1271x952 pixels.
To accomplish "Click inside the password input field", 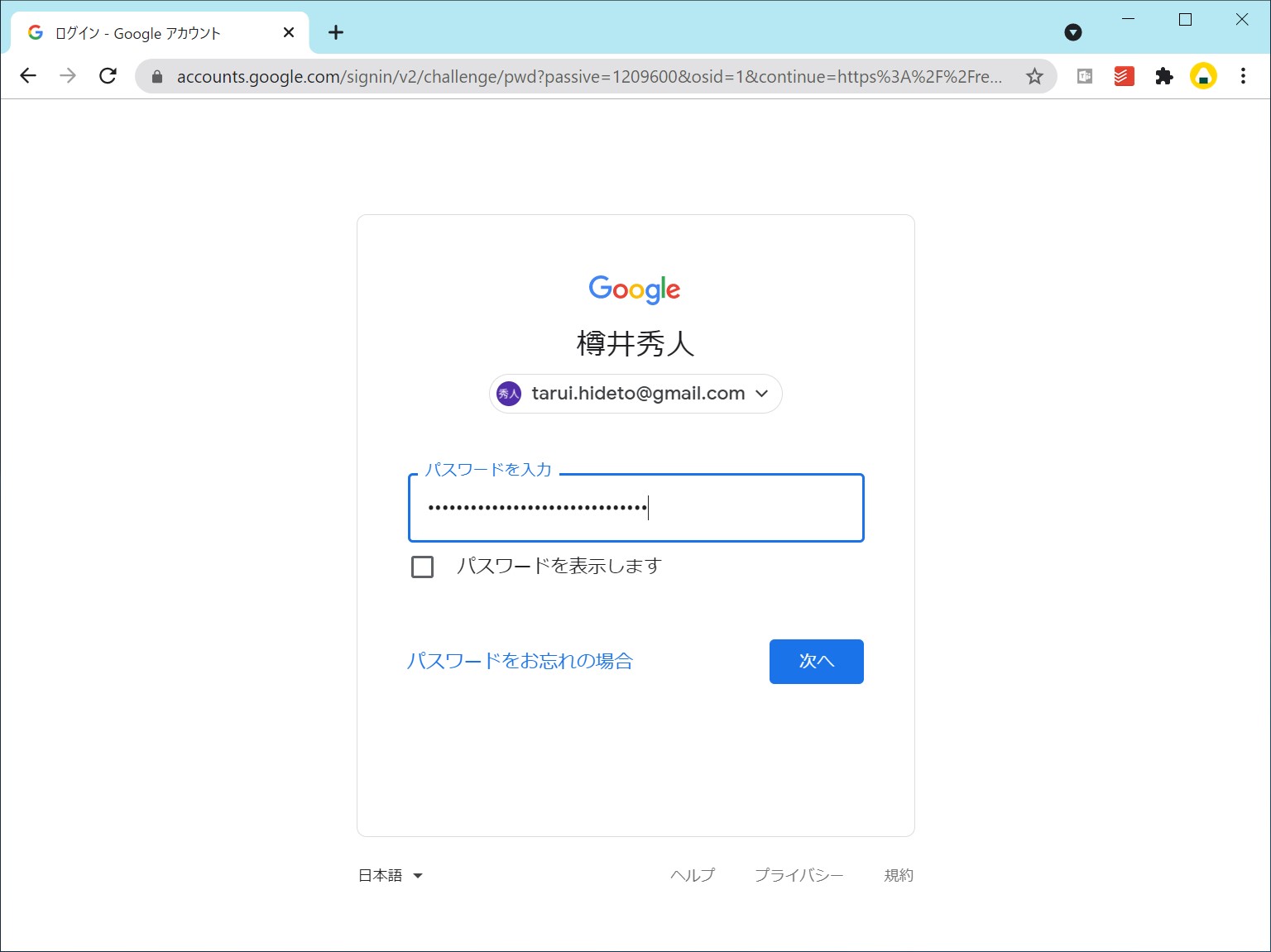I will [635, 508].
